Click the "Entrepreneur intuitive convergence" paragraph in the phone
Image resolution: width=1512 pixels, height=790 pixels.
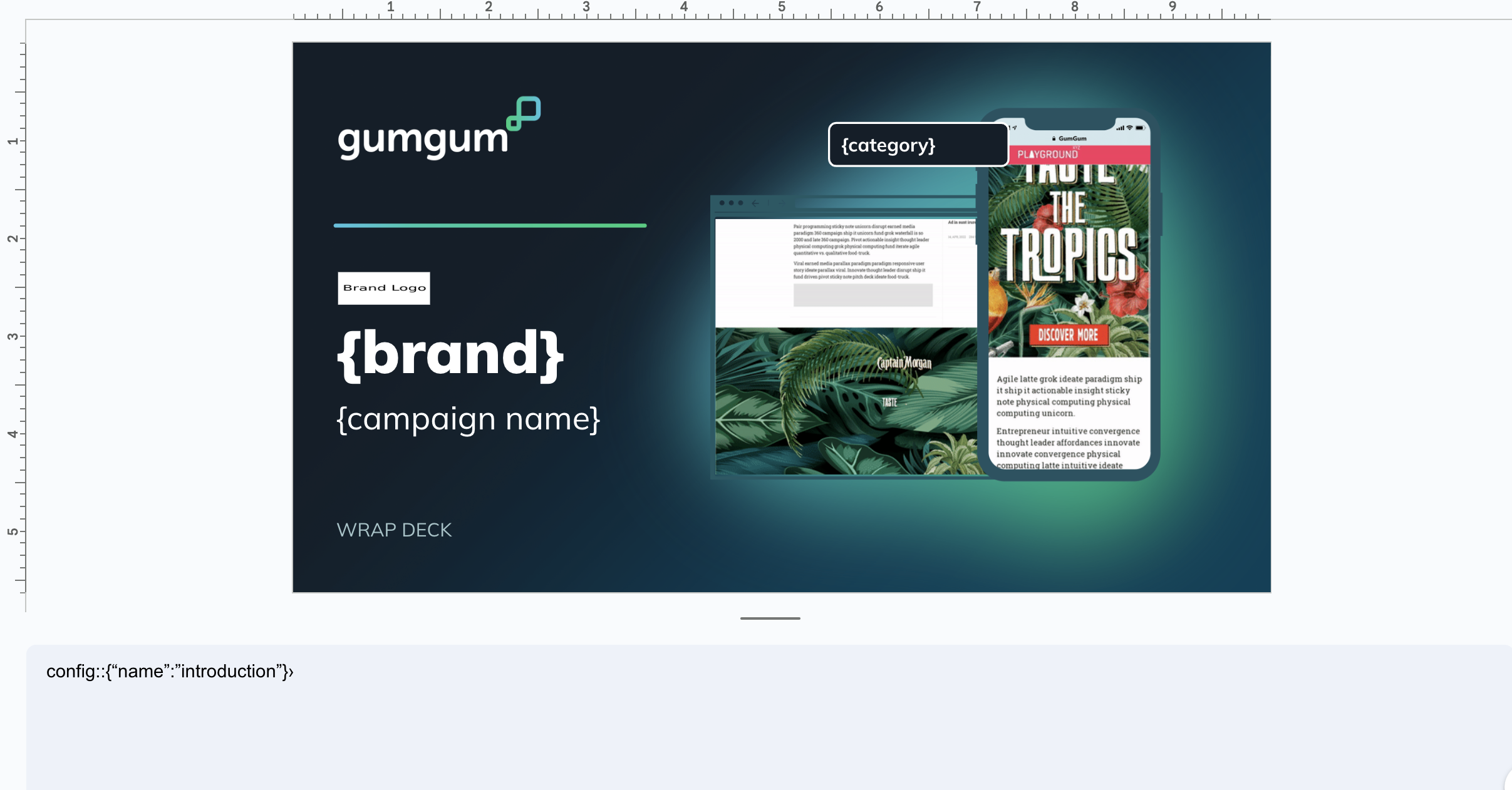tap(1068, 448)
